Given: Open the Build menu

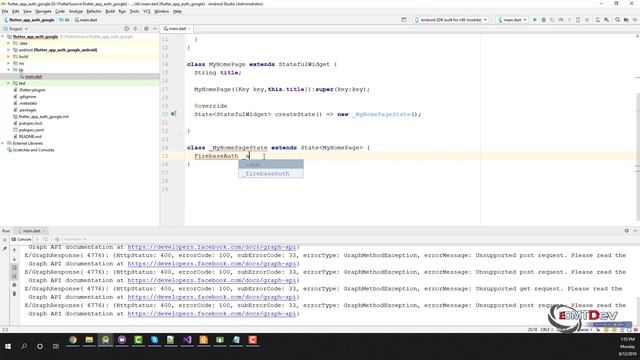Looking at the screenshot, I should coord(110,11).
